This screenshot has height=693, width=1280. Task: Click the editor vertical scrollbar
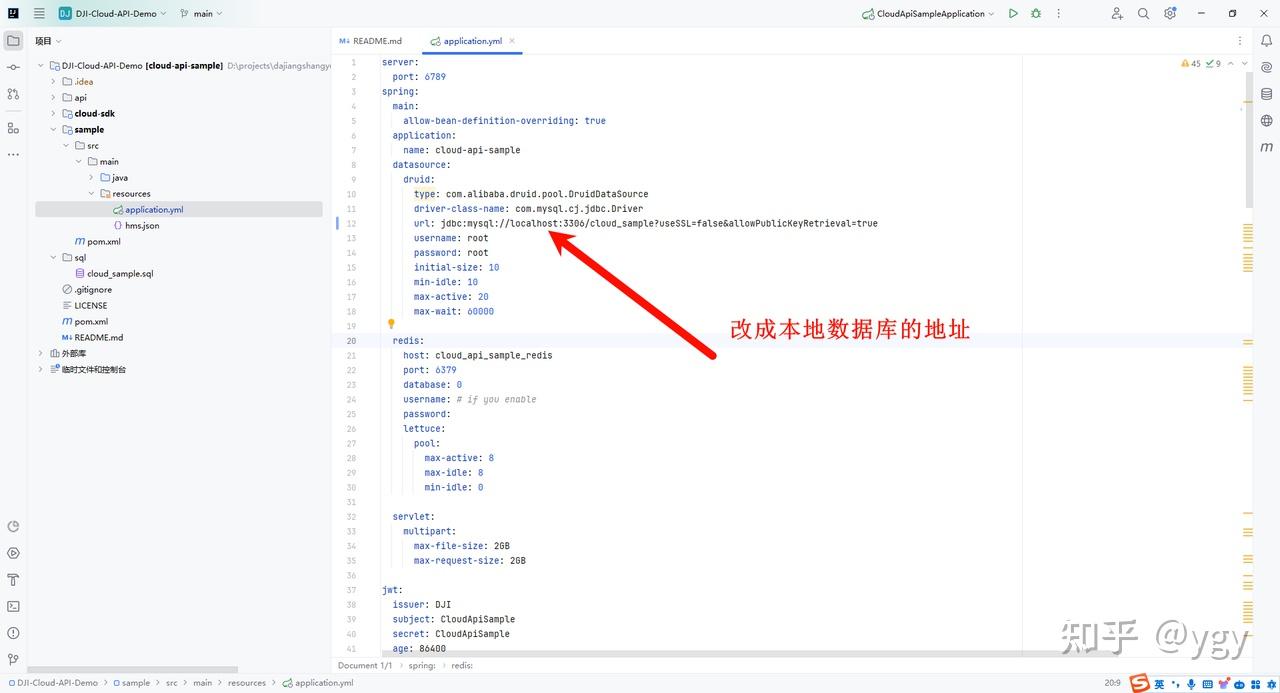(x=1248, y=140)
